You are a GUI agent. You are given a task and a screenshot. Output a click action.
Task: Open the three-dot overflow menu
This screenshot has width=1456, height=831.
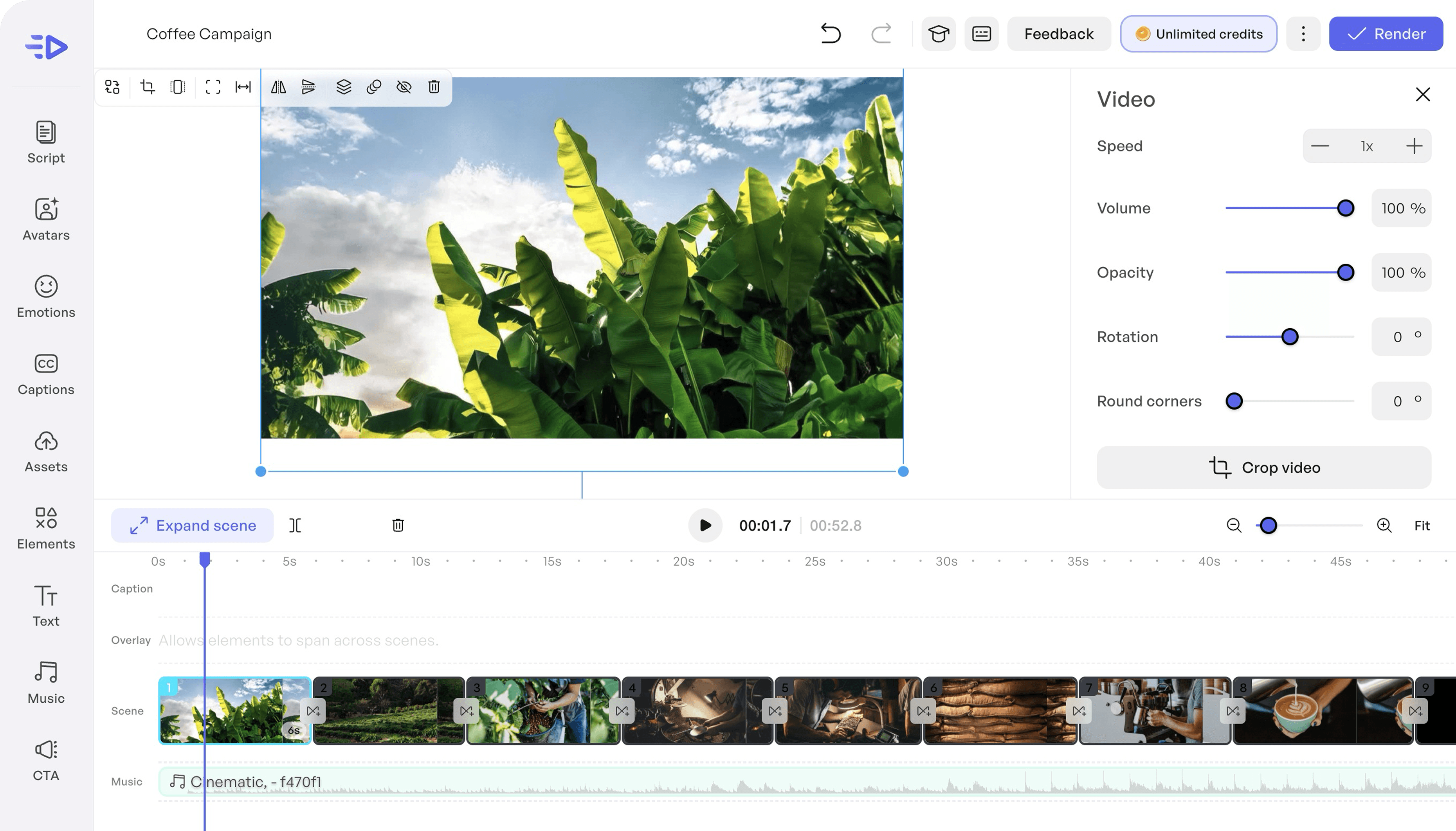click(x=1303, y=34)
